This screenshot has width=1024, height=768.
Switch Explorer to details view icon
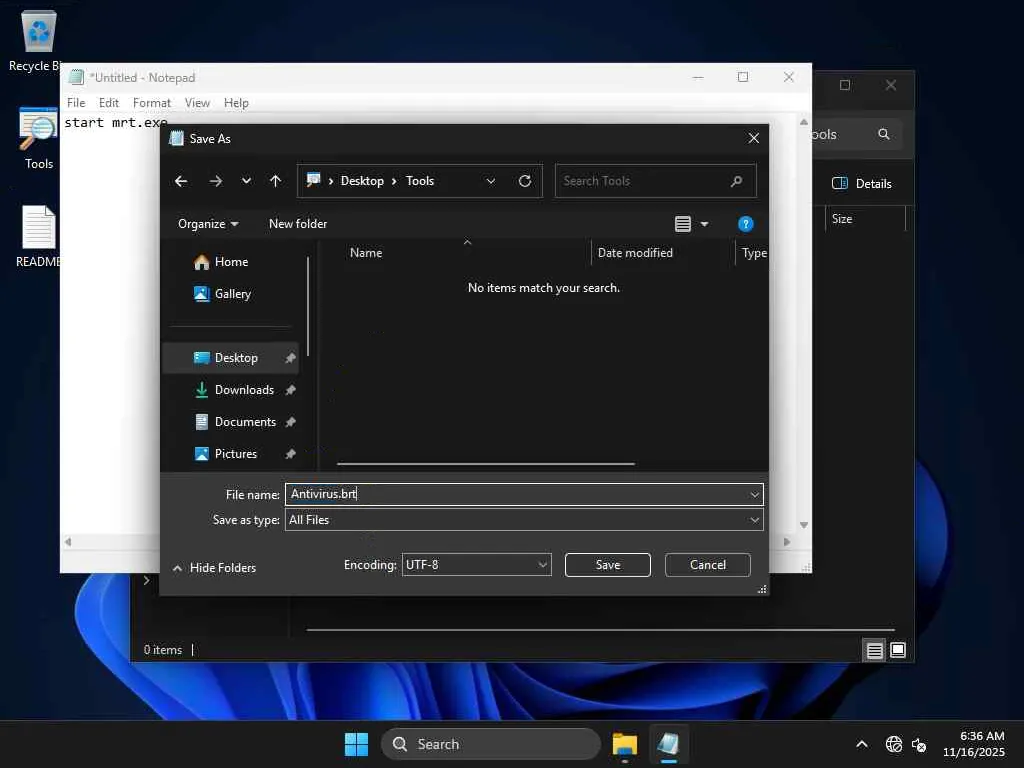point(874,650)
